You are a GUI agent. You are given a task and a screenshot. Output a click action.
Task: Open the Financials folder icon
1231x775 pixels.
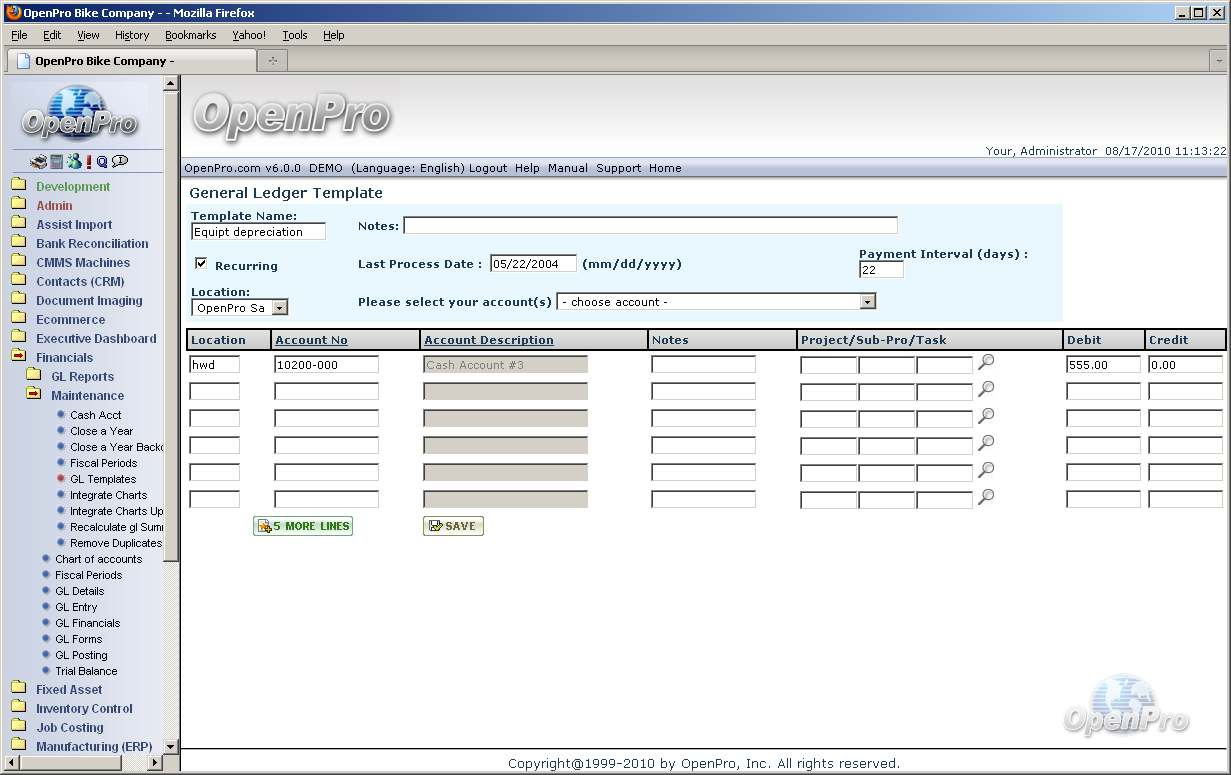pos(18,357)
